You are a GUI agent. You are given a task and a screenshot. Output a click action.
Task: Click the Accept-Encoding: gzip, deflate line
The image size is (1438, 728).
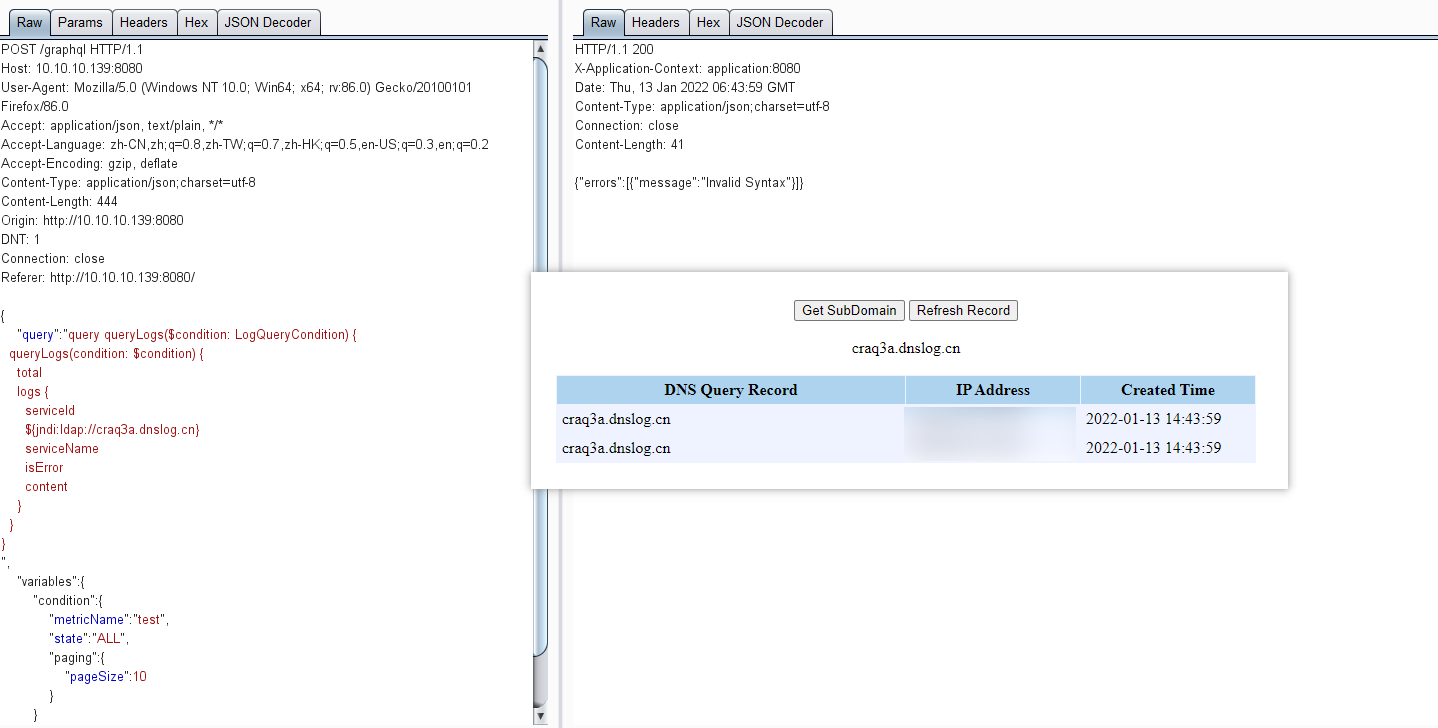tap(90, 163)
